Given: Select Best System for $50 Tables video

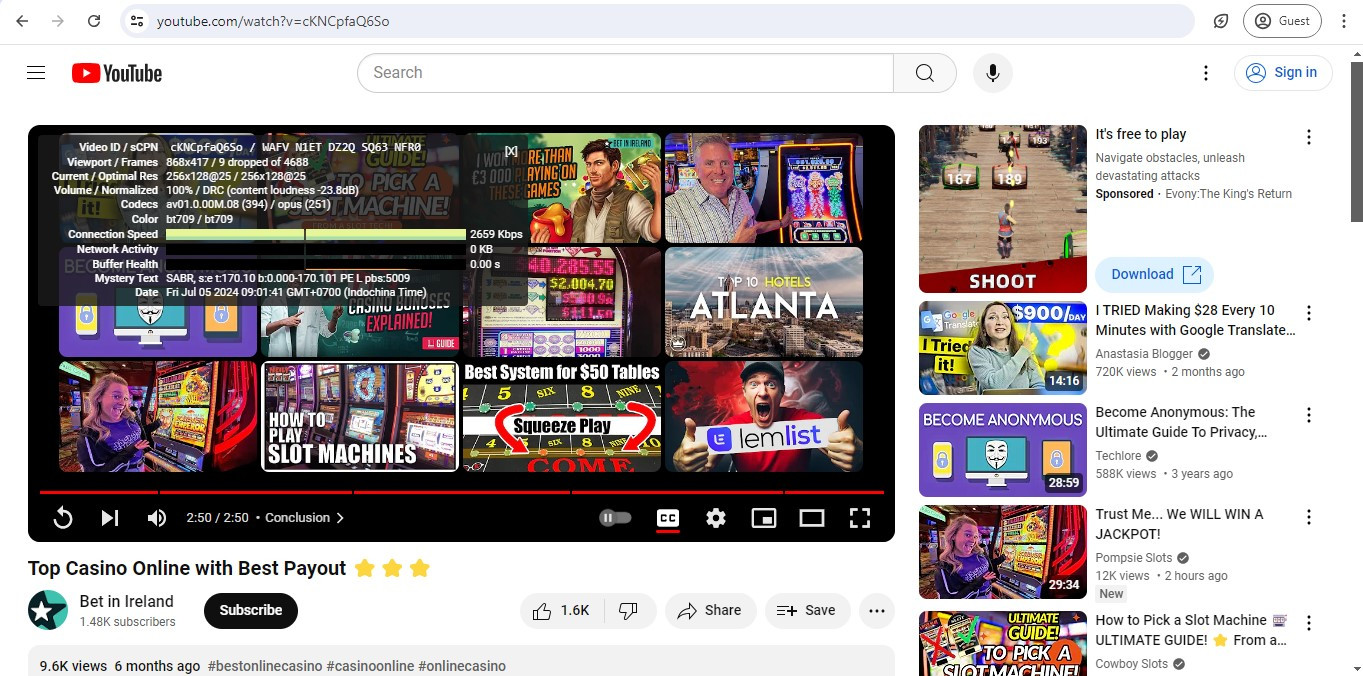Looking at the screenshot, I should coord(561,416).
